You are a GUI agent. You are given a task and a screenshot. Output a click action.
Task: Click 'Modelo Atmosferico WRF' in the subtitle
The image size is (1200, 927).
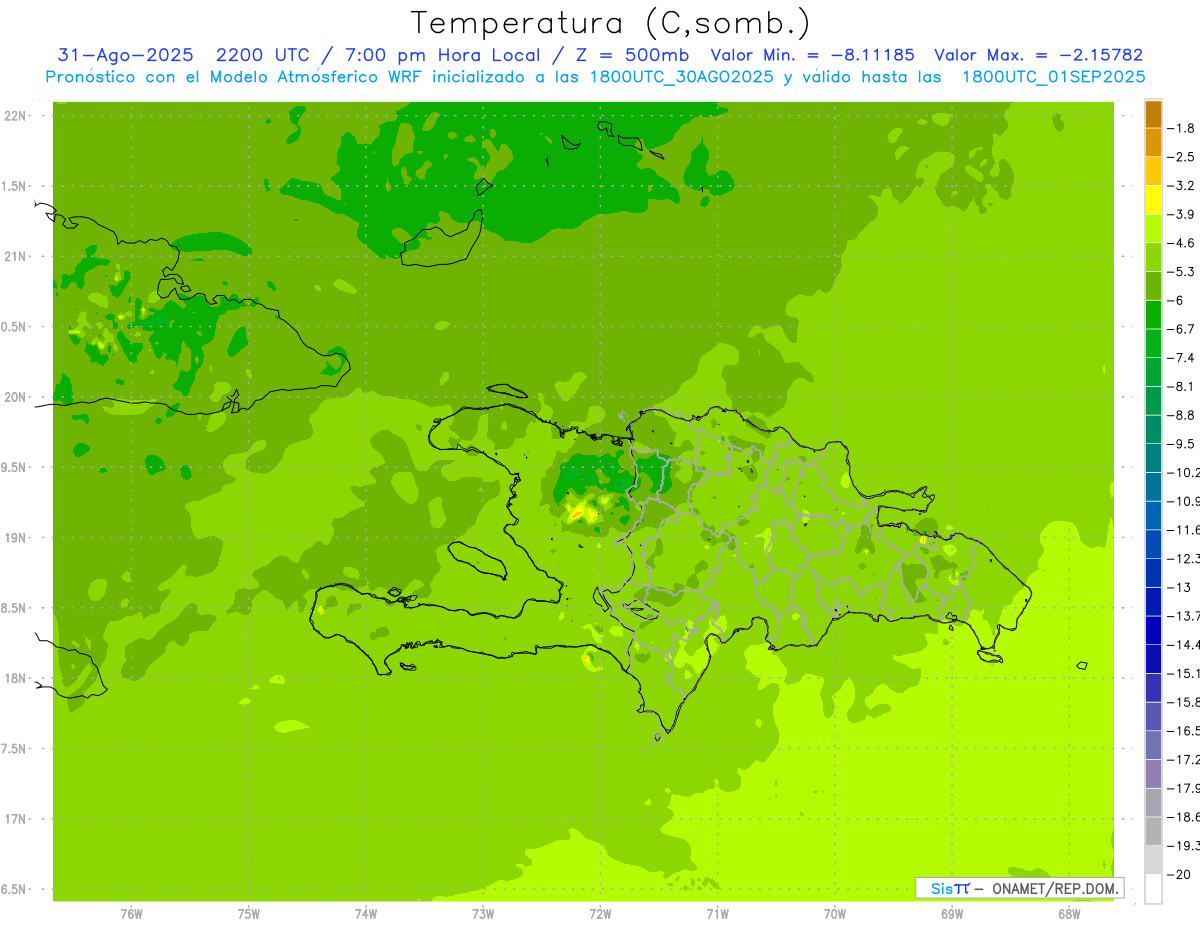point(321,77)
